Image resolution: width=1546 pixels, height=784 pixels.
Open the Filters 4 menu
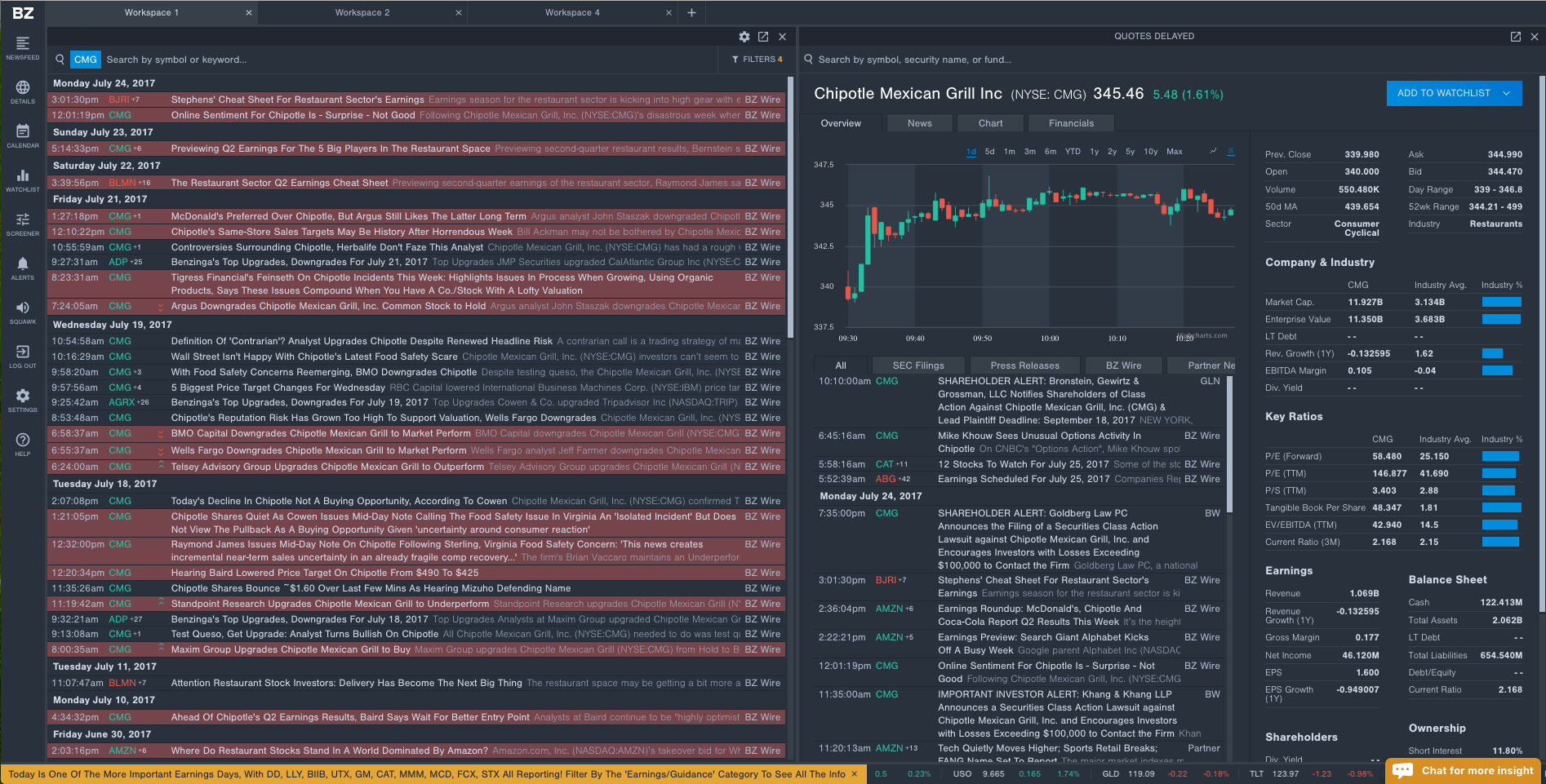[x=757, y=60]
